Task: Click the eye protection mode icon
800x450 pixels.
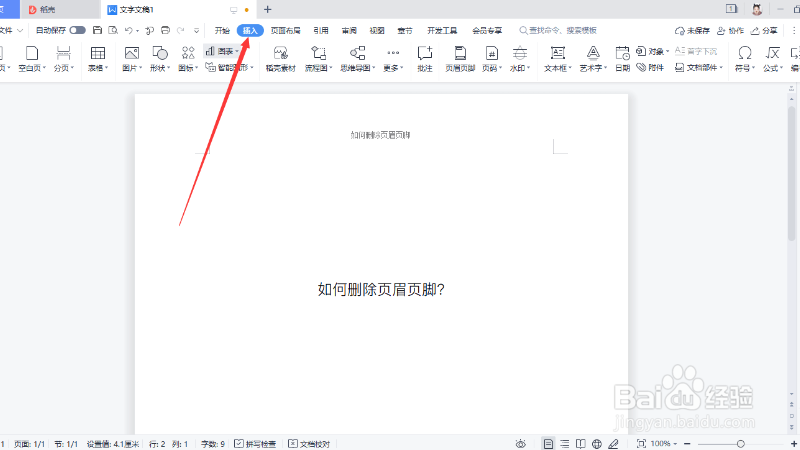Action: point(520,444)
